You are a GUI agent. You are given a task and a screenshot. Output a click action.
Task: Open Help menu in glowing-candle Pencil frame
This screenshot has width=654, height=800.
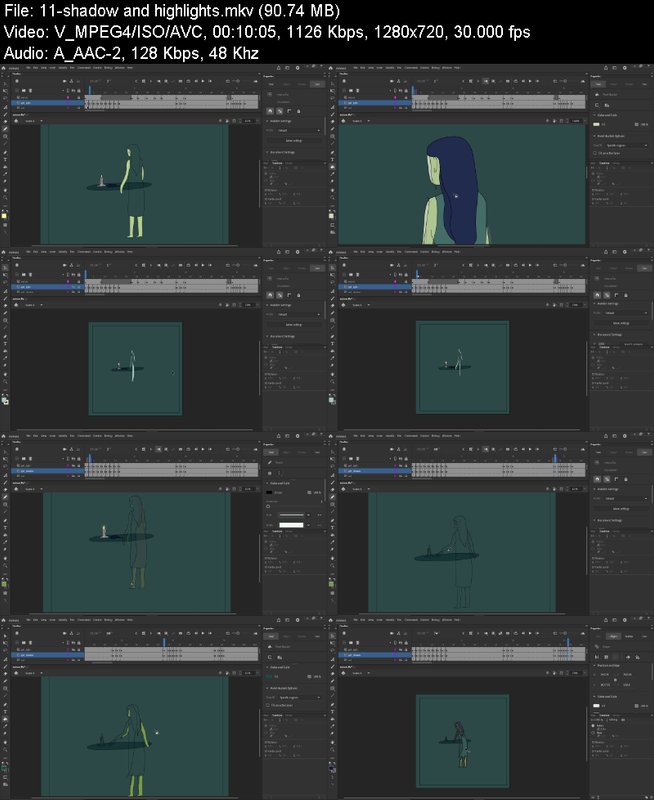130,436
